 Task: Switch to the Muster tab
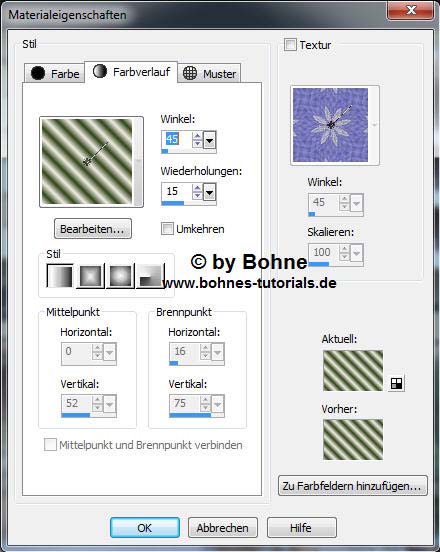(x=209, y=73)
